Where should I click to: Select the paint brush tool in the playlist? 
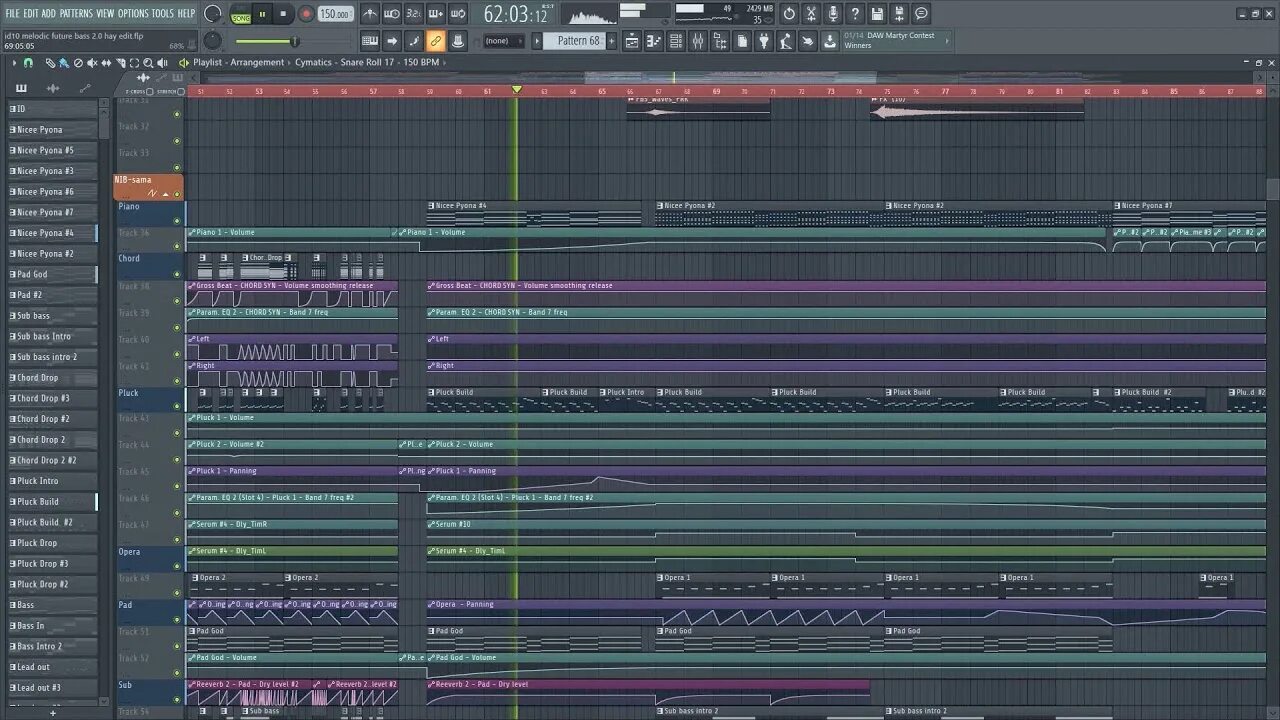pyautogui.click(x=64, y=63)
